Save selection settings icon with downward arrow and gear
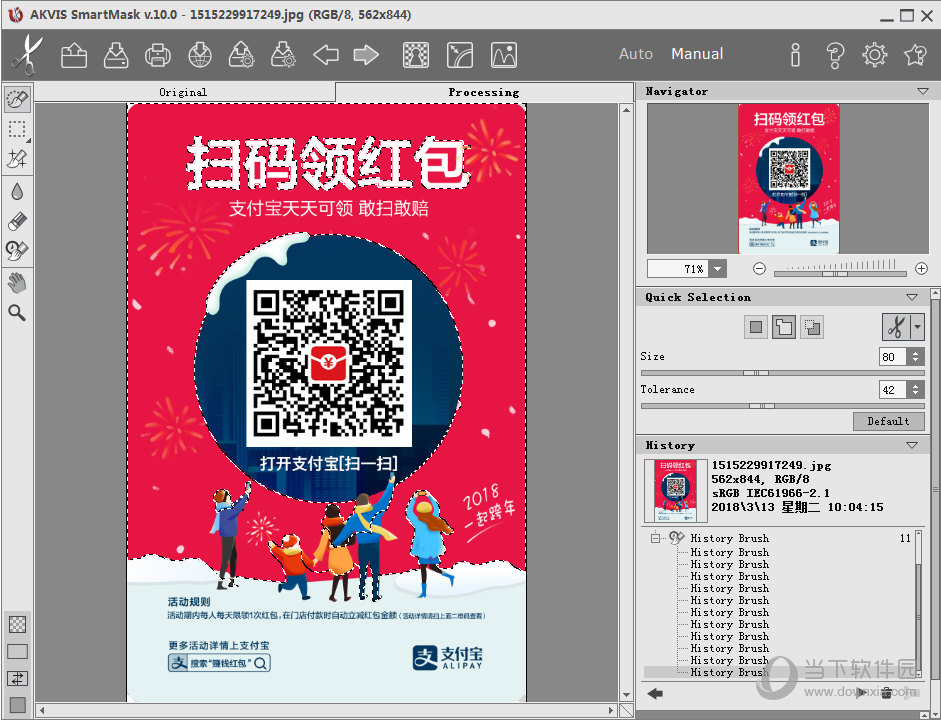Viewport: 941px width, 721px height. [283, 55]
